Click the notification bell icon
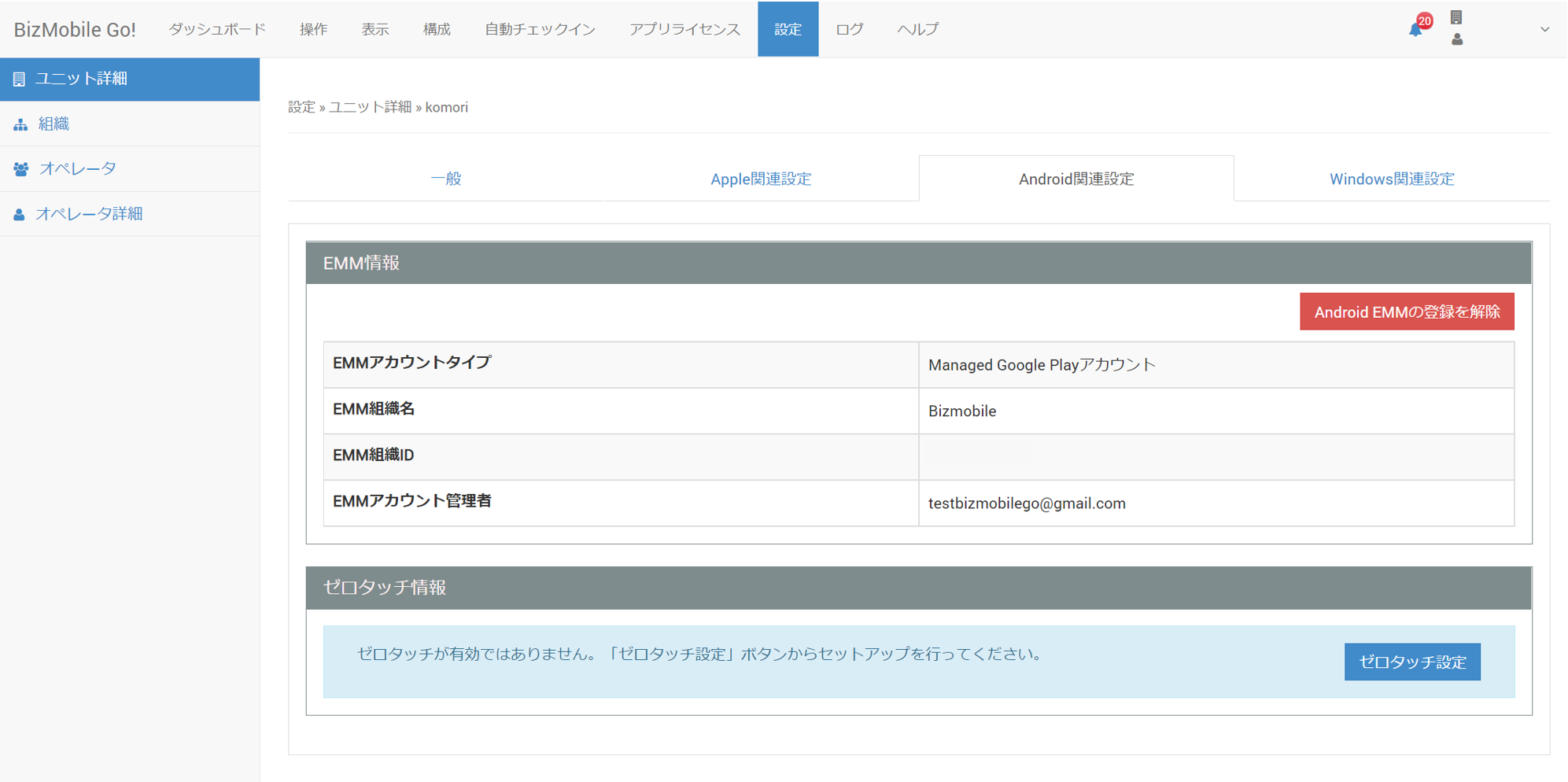 [x=1415, y=30]
